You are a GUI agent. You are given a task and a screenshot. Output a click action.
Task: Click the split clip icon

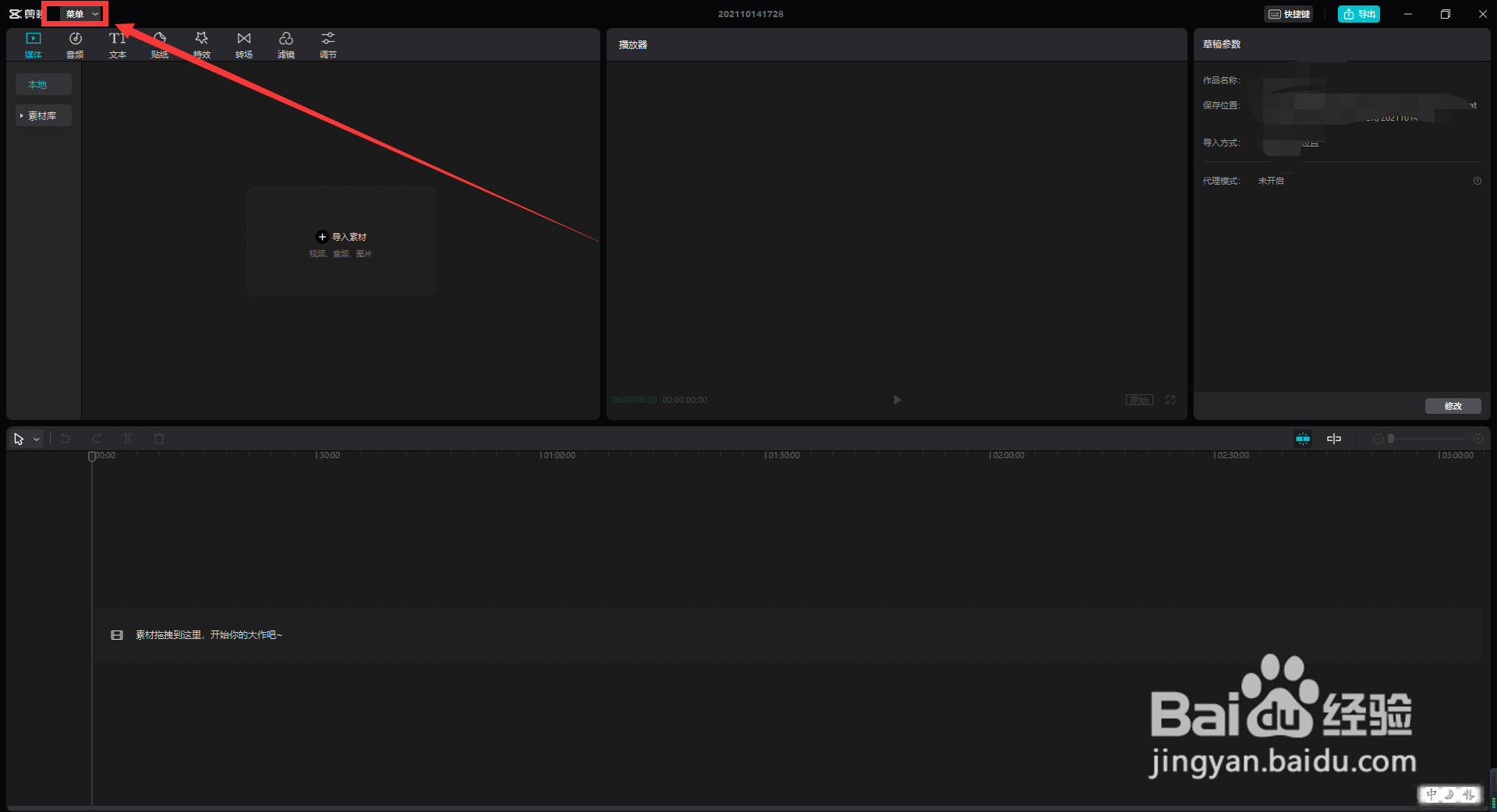pyautogui.click(x=128, y=440)
